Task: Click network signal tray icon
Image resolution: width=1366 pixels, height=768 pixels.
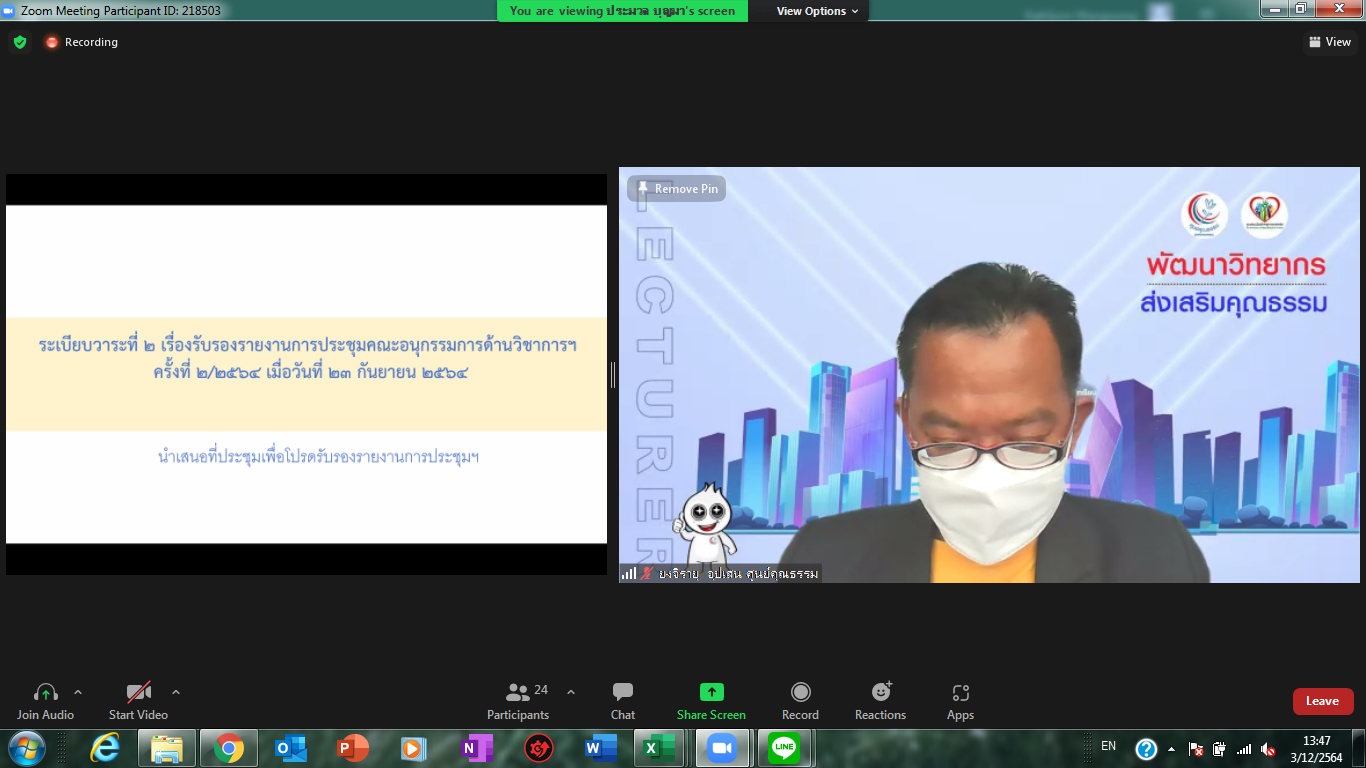Action: [x=1244, y=749]
